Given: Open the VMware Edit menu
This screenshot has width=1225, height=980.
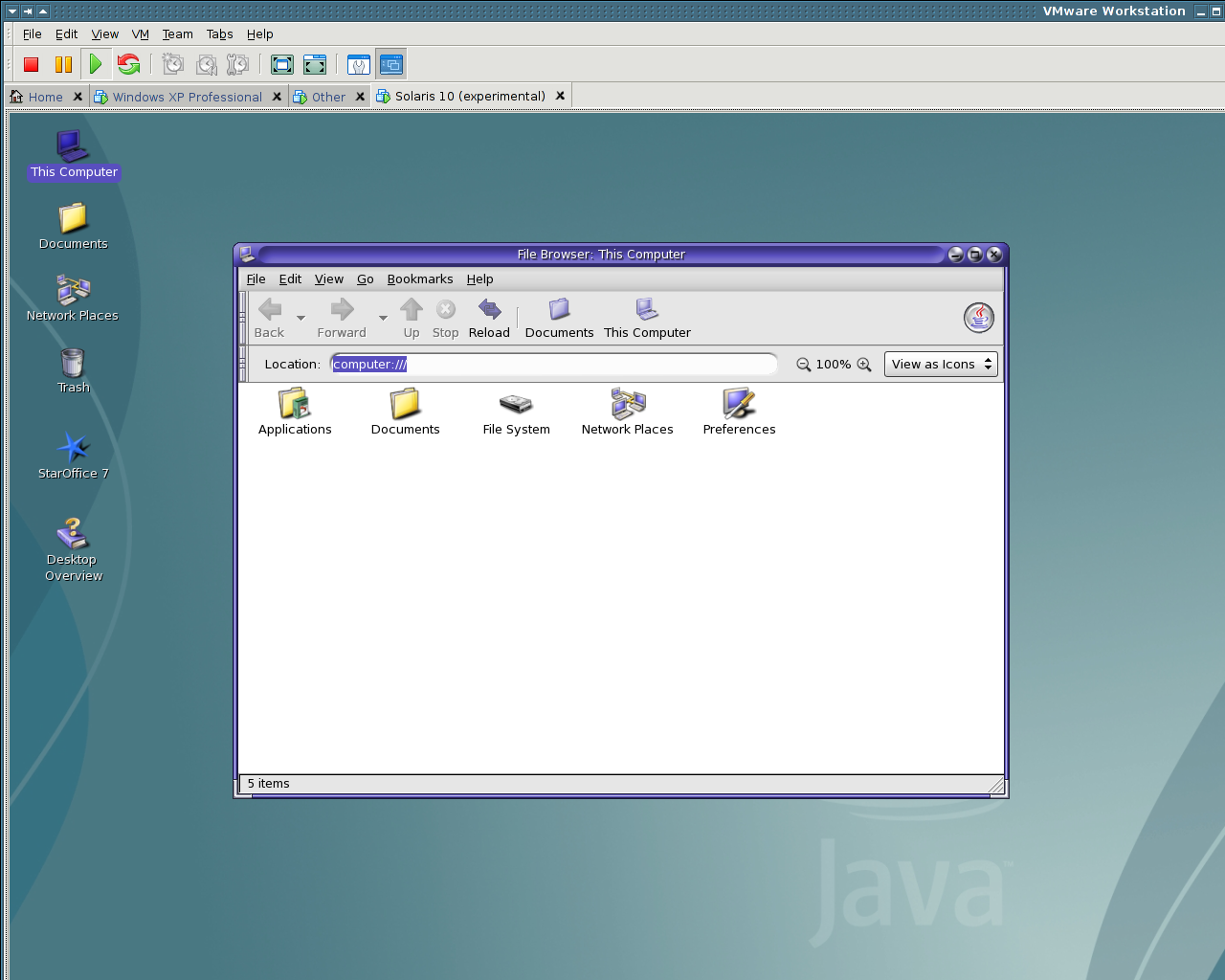Looking at the screenshot, I should (67, 33).
